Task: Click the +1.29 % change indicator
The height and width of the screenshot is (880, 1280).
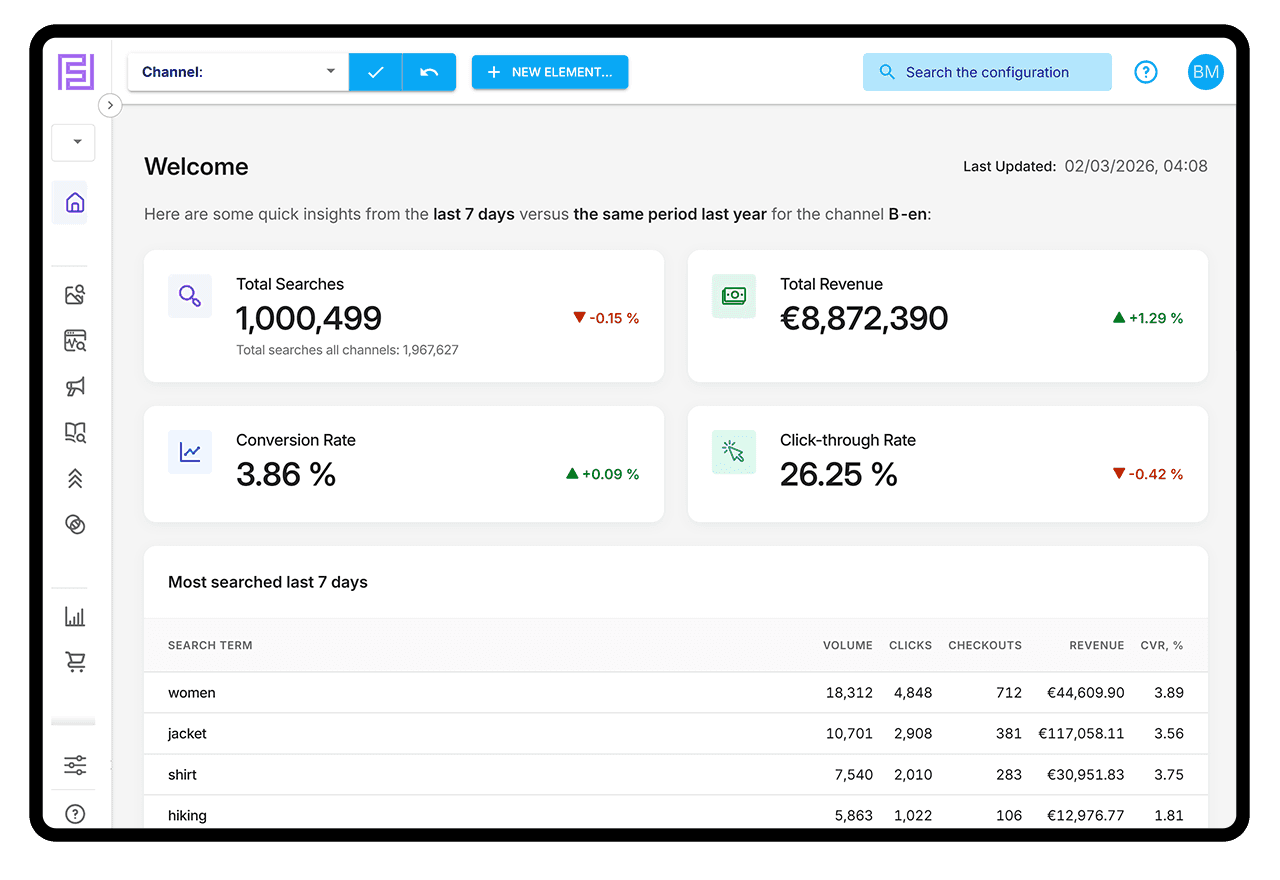Action: click(x=1148, y=318)
